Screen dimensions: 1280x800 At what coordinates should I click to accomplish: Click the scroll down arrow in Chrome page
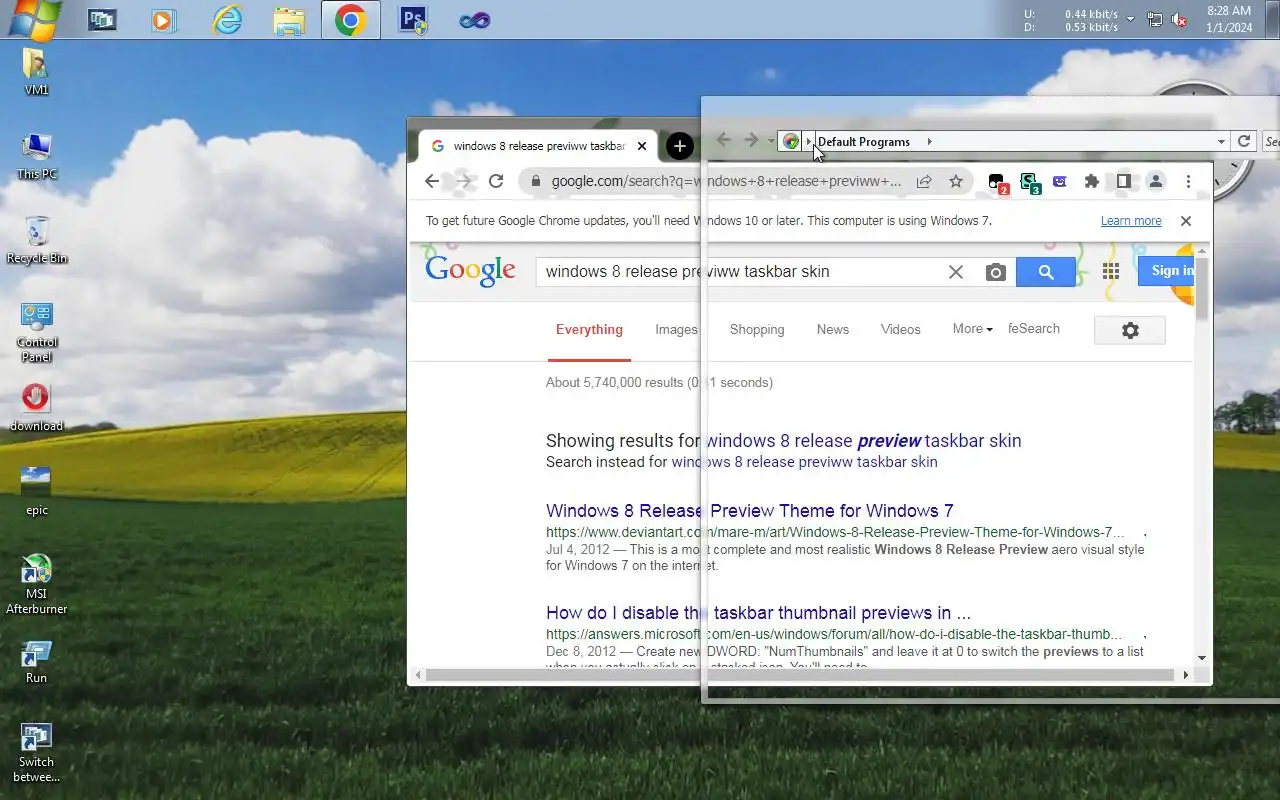pyautogui.click(x=1202, y=658)
